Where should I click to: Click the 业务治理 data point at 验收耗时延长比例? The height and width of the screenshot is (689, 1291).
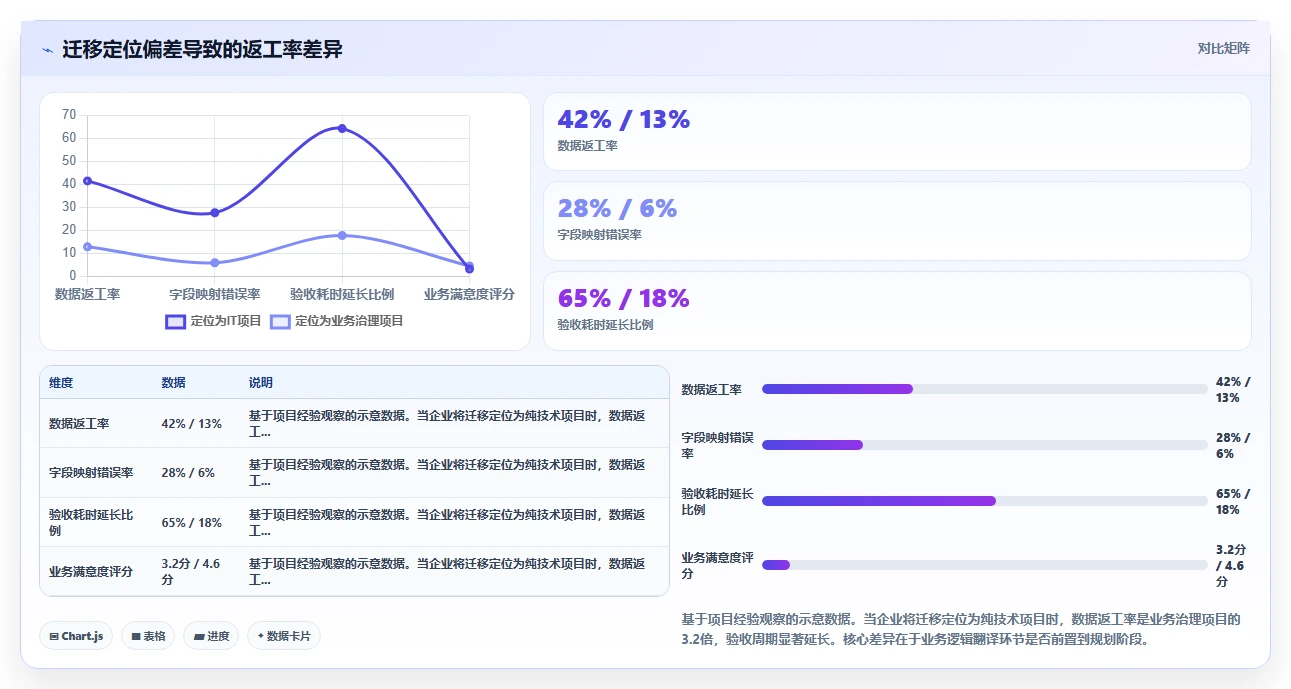coord(342,235)
